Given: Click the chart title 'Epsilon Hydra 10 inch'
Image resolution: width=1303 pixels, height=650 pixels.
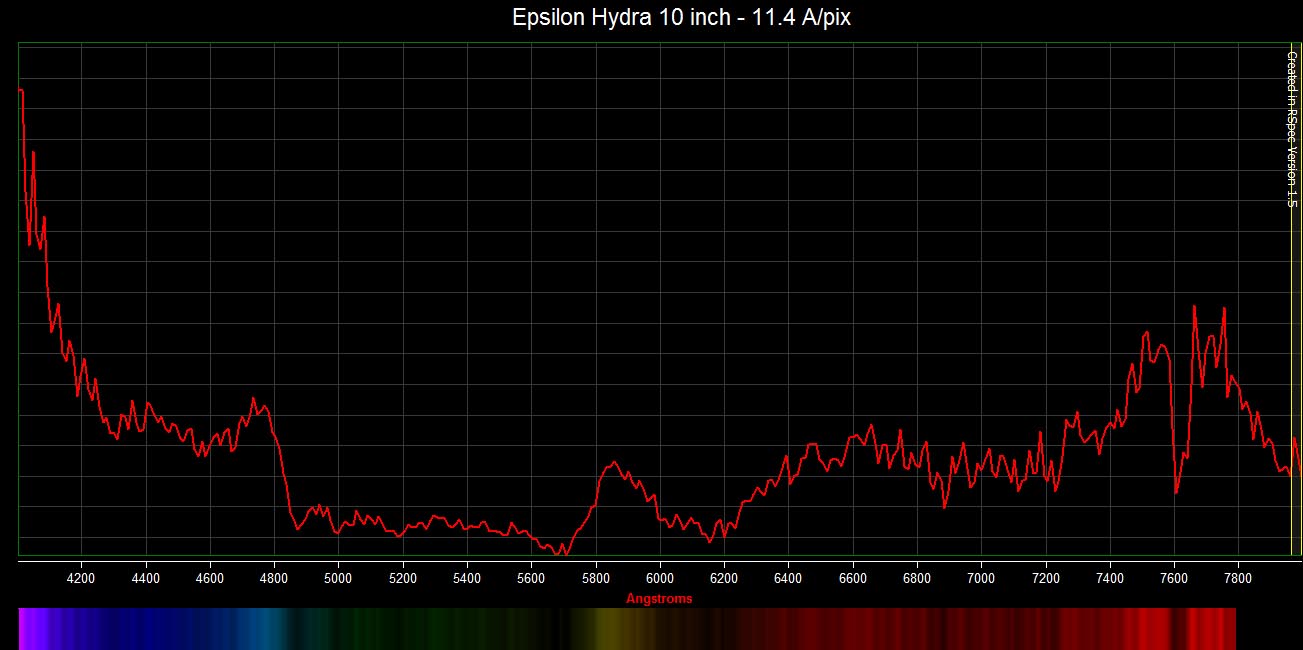Looking at the screenshot, I should pyautogui.click(x=681, y=18).
